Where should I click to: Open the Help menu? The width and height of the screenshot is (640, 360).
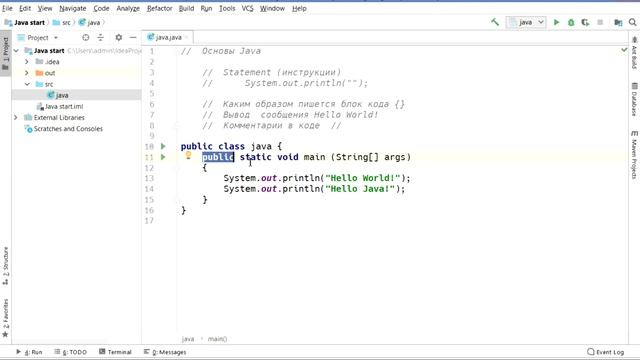click(x=299, y=8)
